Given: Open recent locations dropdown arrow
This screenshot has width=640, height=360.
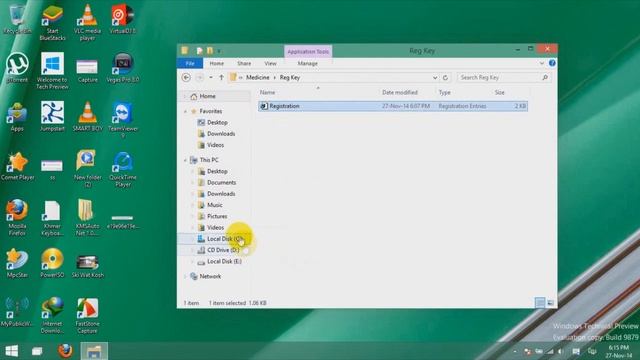Looking at the screenshot, I should coord(211,77).
